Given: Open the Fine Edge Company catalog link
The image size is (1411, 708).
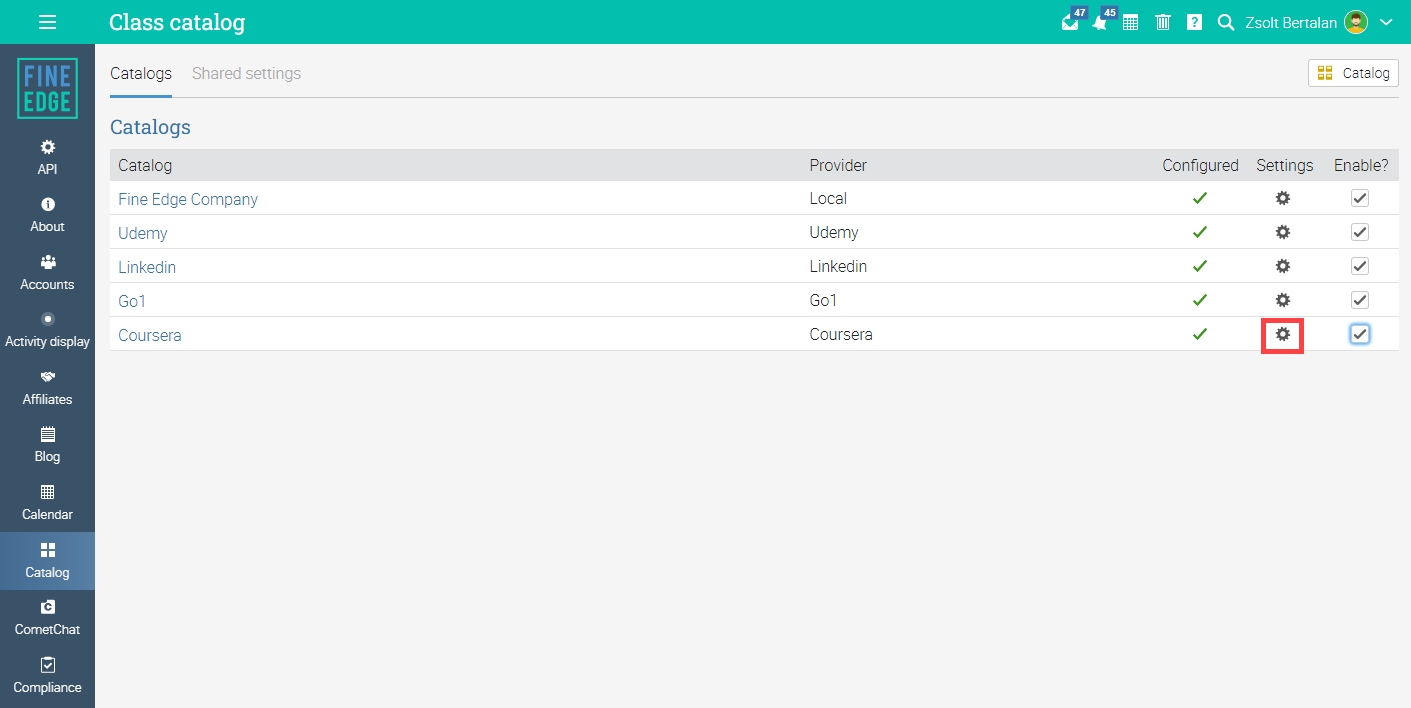Looking at the screenshot, I should [188, 199].
